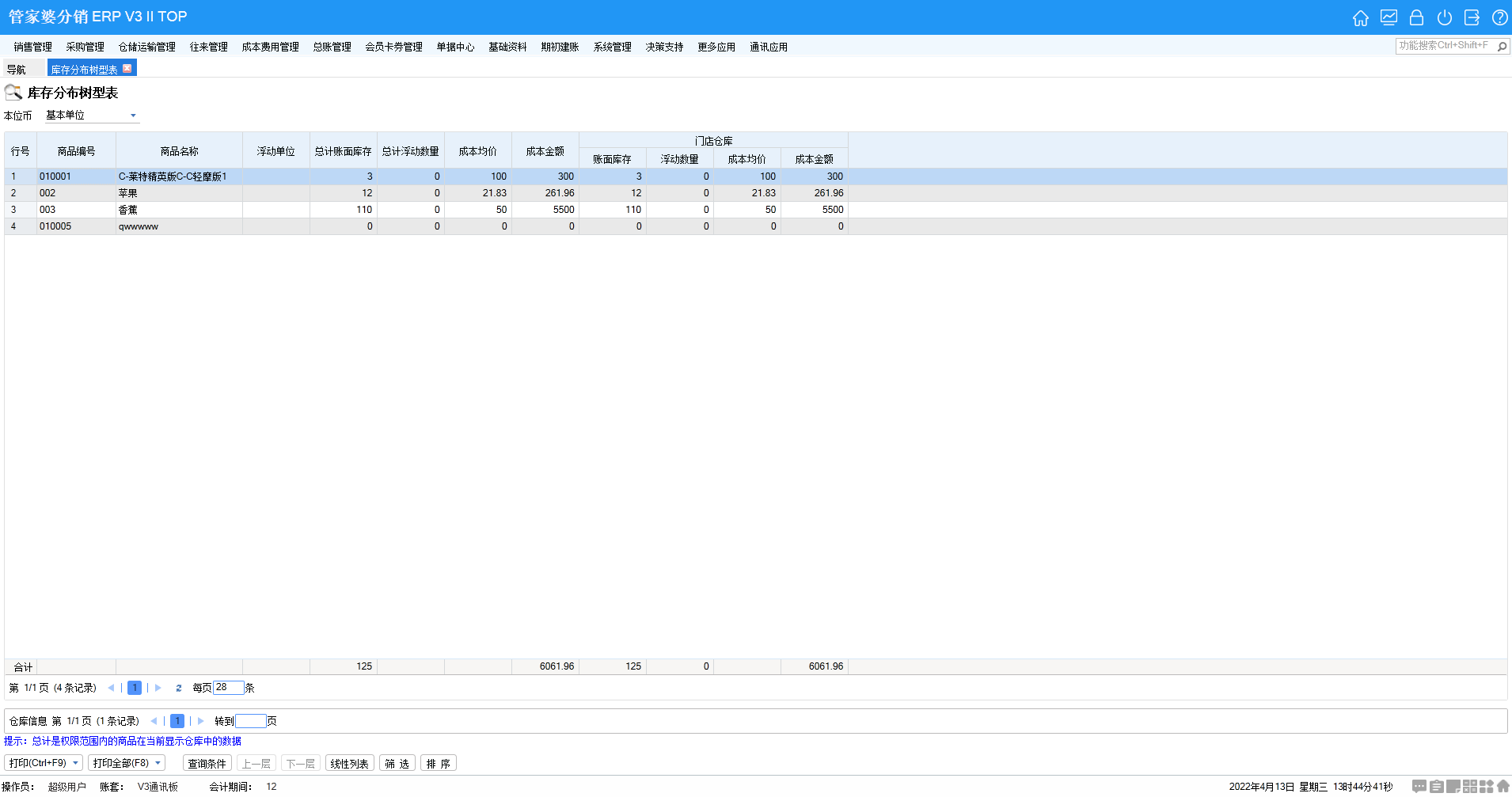This screenshot has width=1512, height=797.
Task: Open the clipboard icon in the status bar
Action: [1436, 786]
